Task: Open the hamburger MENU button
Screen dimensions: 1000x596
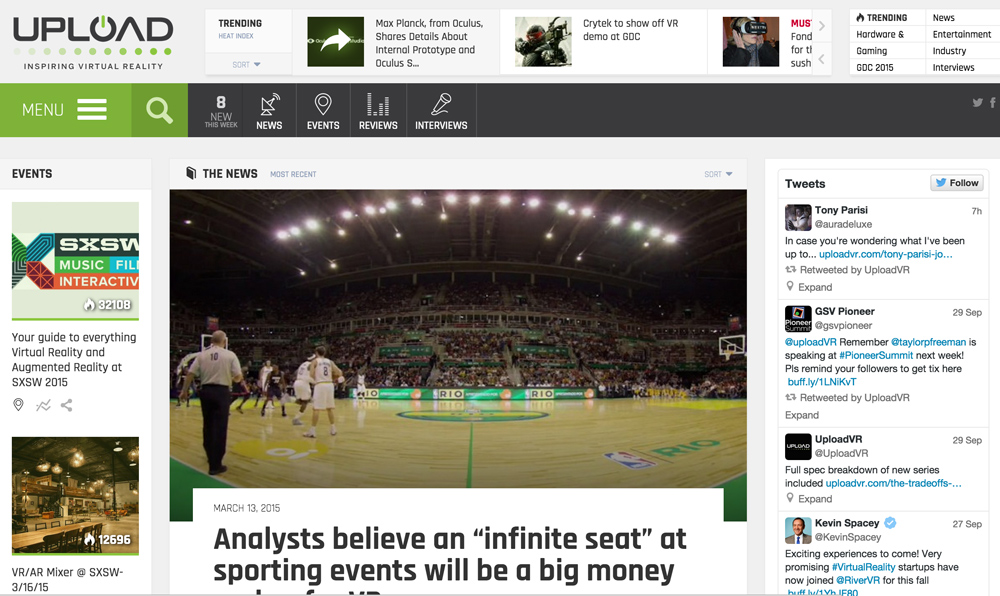Action: [x=66, y=110]
